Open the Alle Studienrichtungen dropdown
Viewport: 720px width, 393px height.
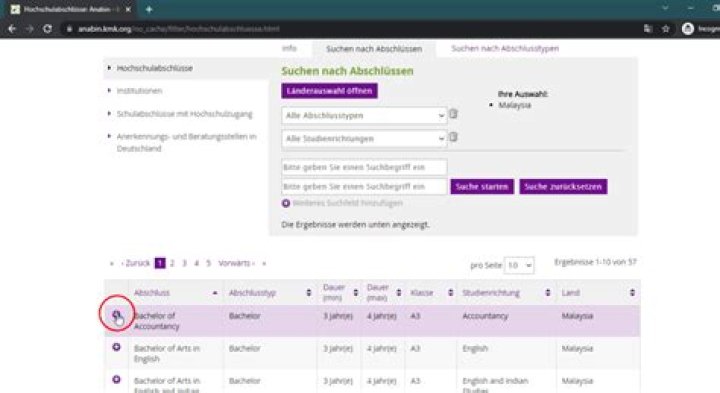pos(364,139)
